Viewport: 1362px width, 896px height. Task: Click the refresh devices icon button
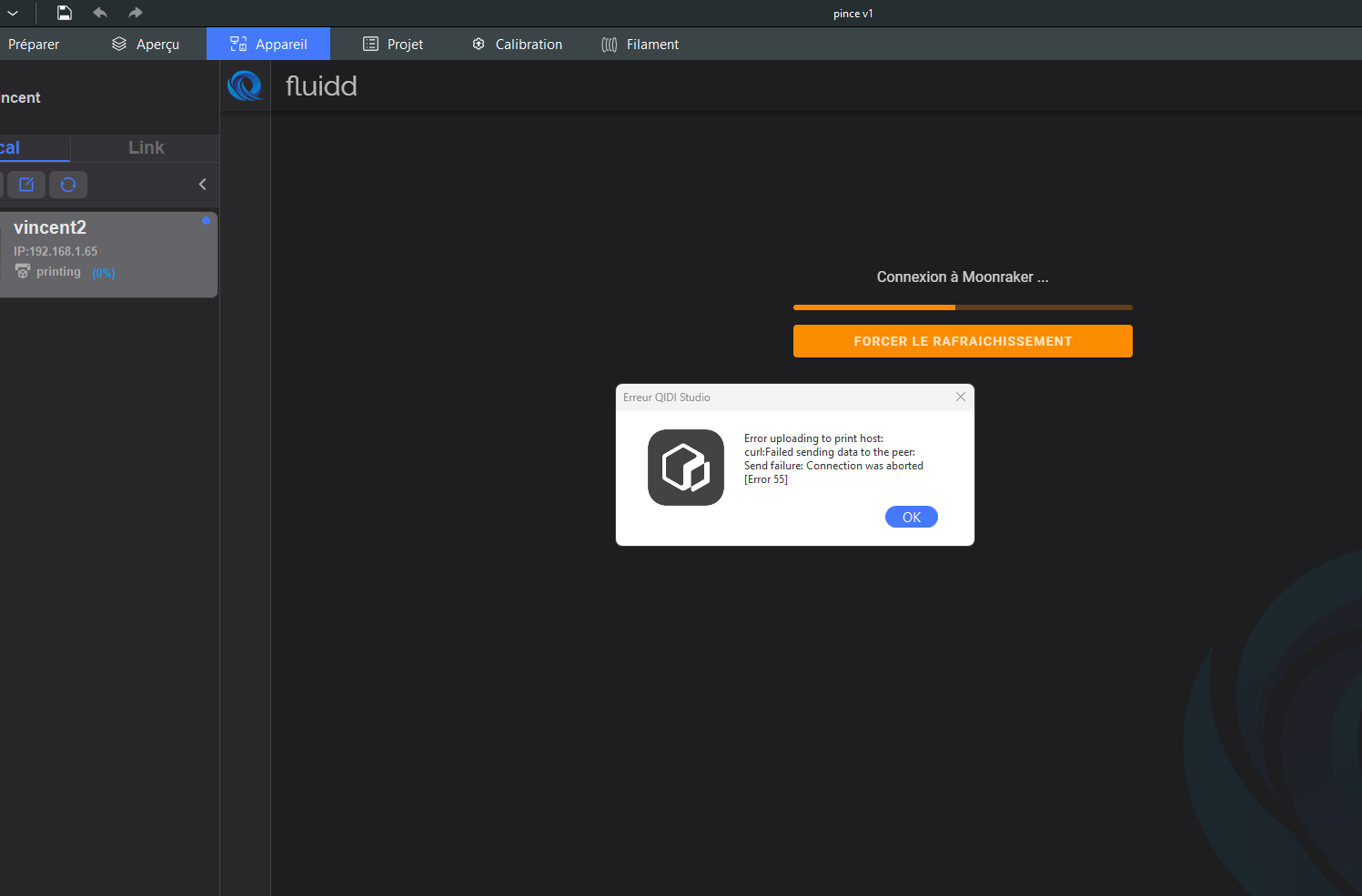pyautogui.click(x=68, y=185)
